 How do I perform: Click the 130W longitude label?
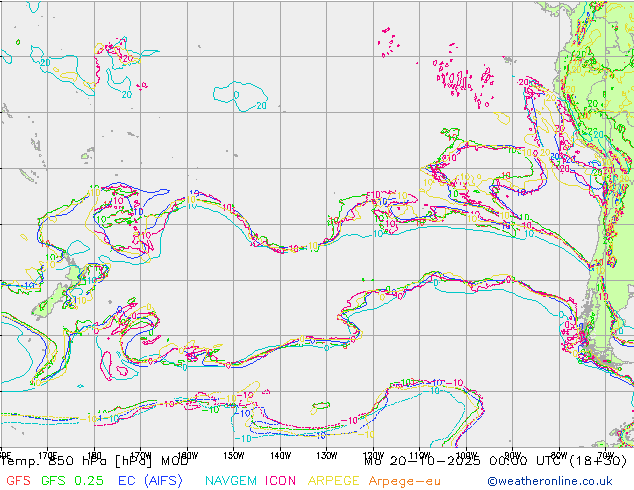(x=327, y=455)
